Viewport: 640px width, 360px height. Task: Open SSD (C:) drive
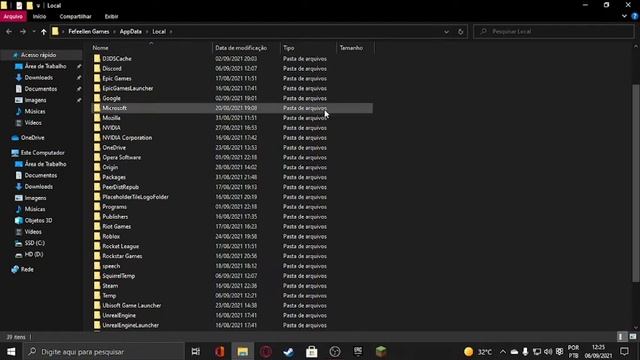34,243
